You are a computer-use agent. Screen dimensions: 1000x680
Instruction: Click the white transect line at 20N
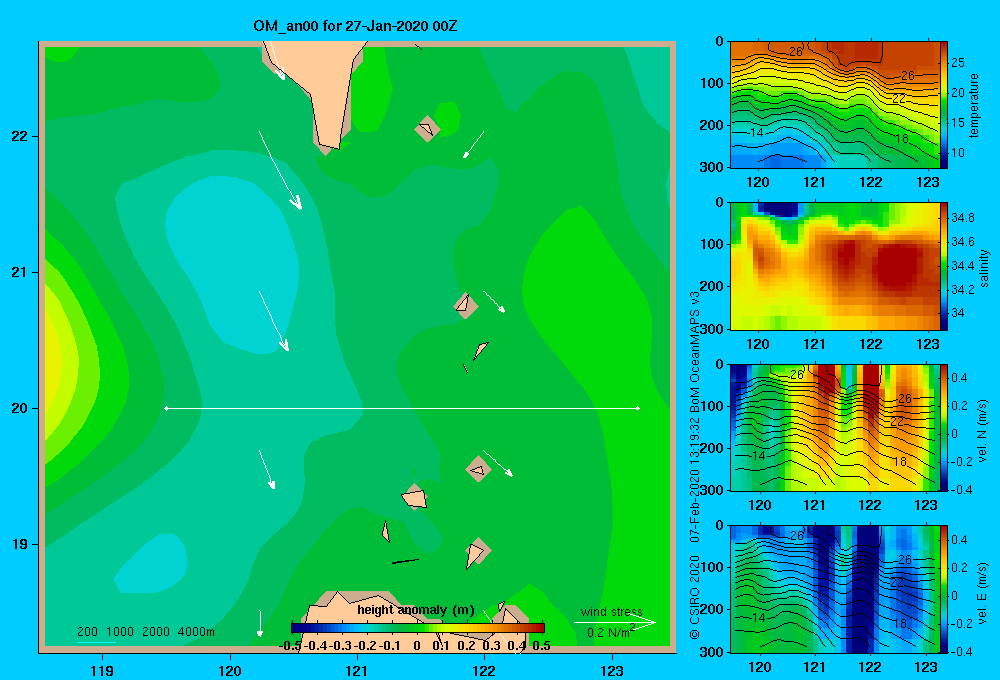pyautogui.click(x=402, y=408)
